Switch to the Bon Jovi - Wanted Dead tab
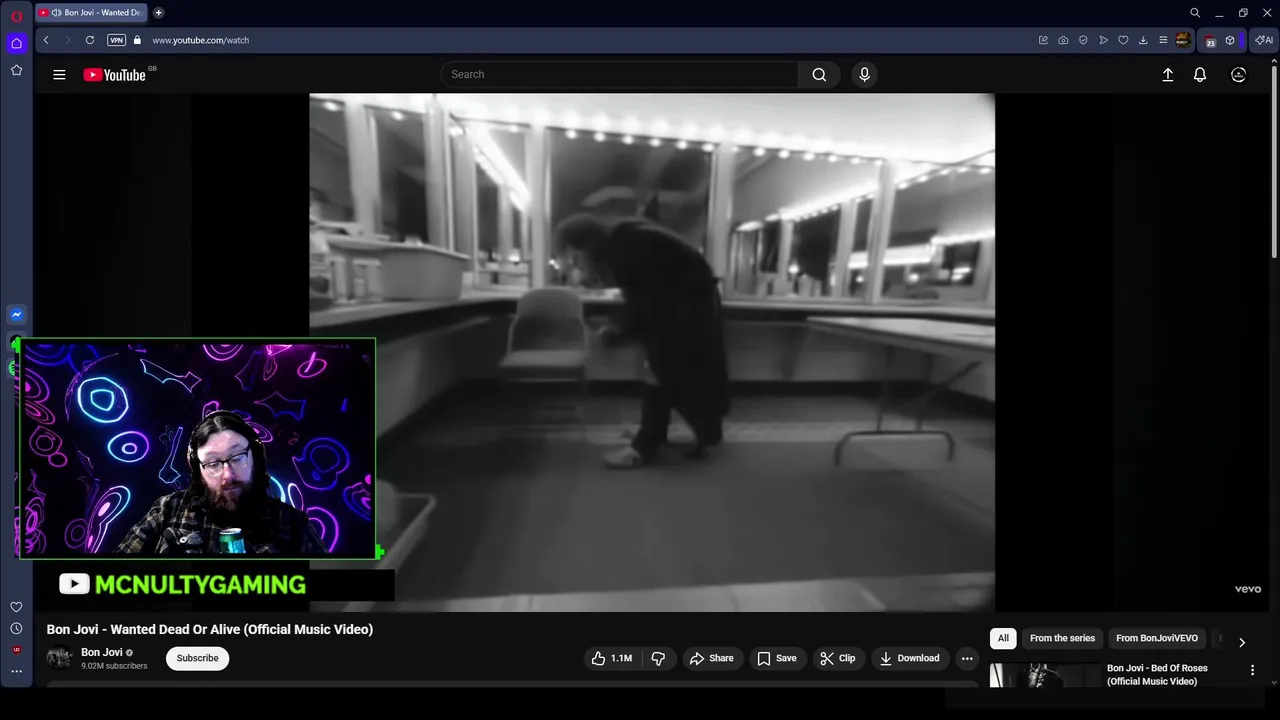1280x720 pixels. pyautogui.click(x=90, y=13)
